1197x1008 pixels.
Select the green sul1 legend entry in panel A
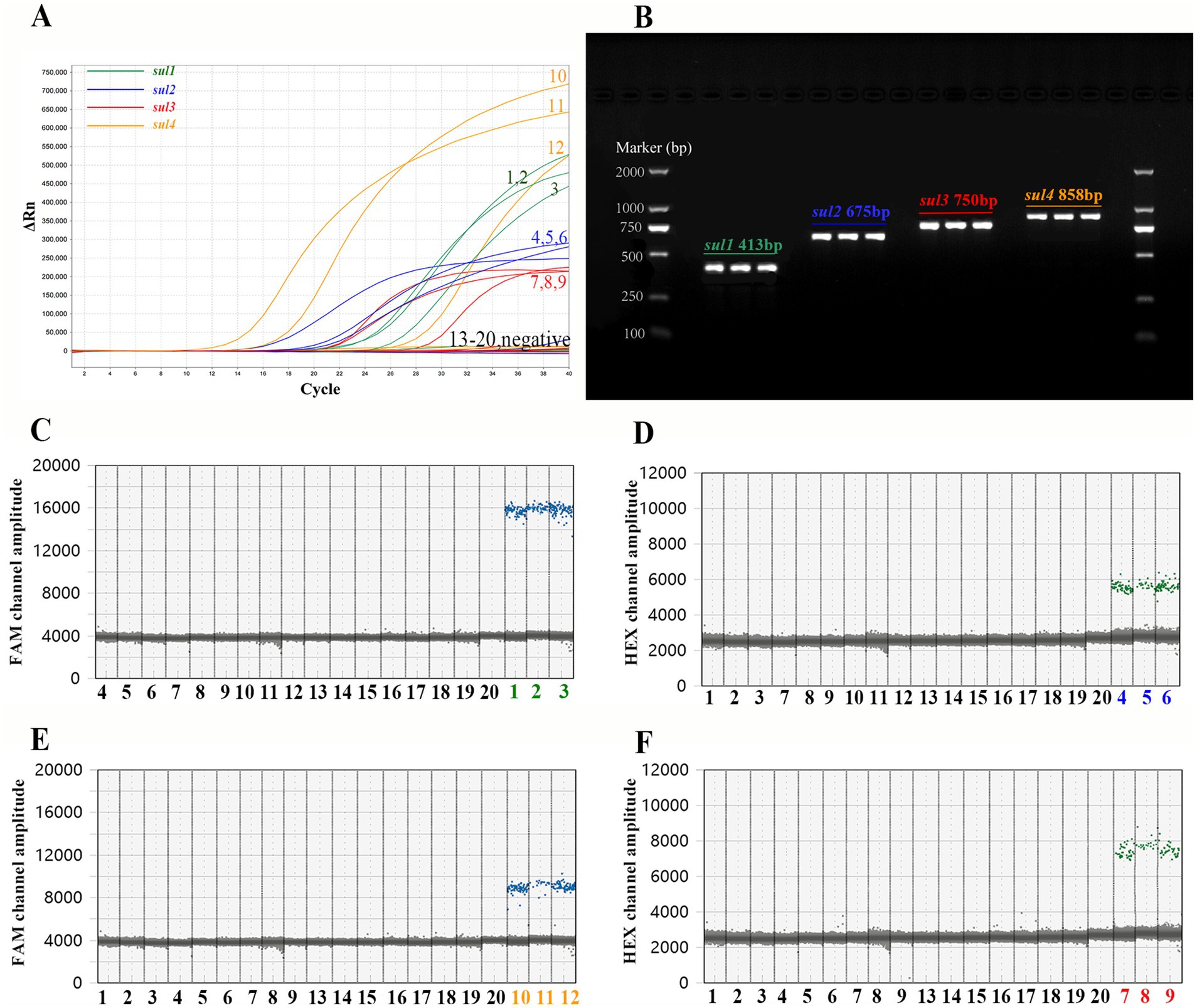tap(131, 71)
